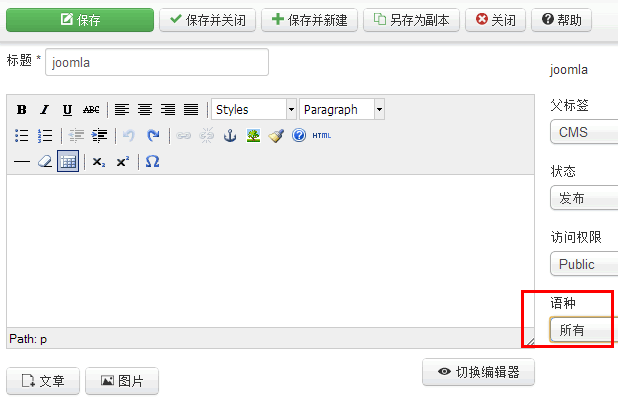Remove formatting with eraser icon
Viewport: 618px width, 399px height.
coord(45,161)
